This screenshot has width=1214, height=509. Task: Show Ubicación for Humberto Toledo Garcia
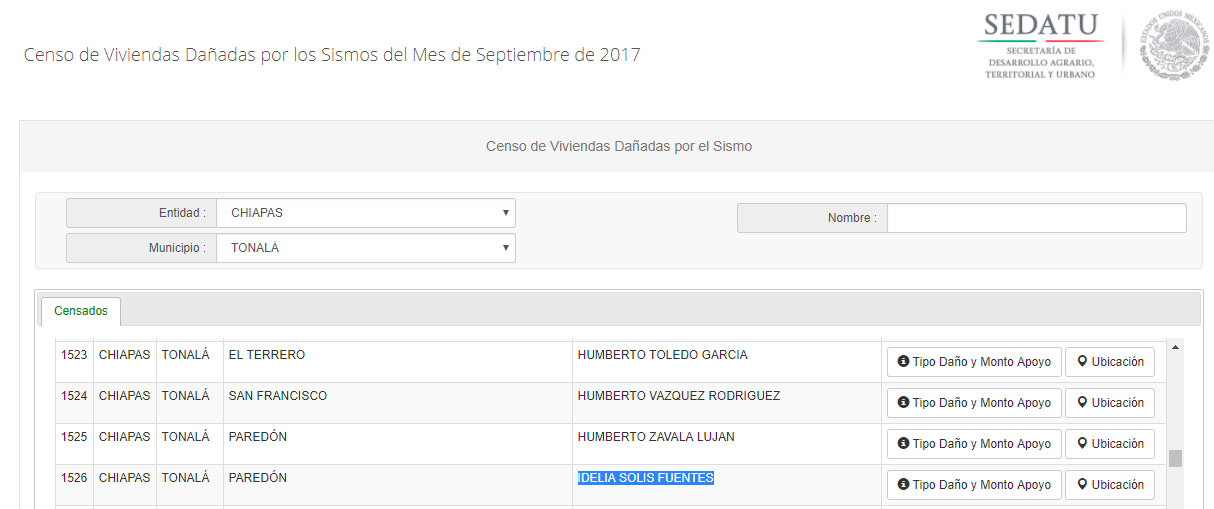point(1110,362)
